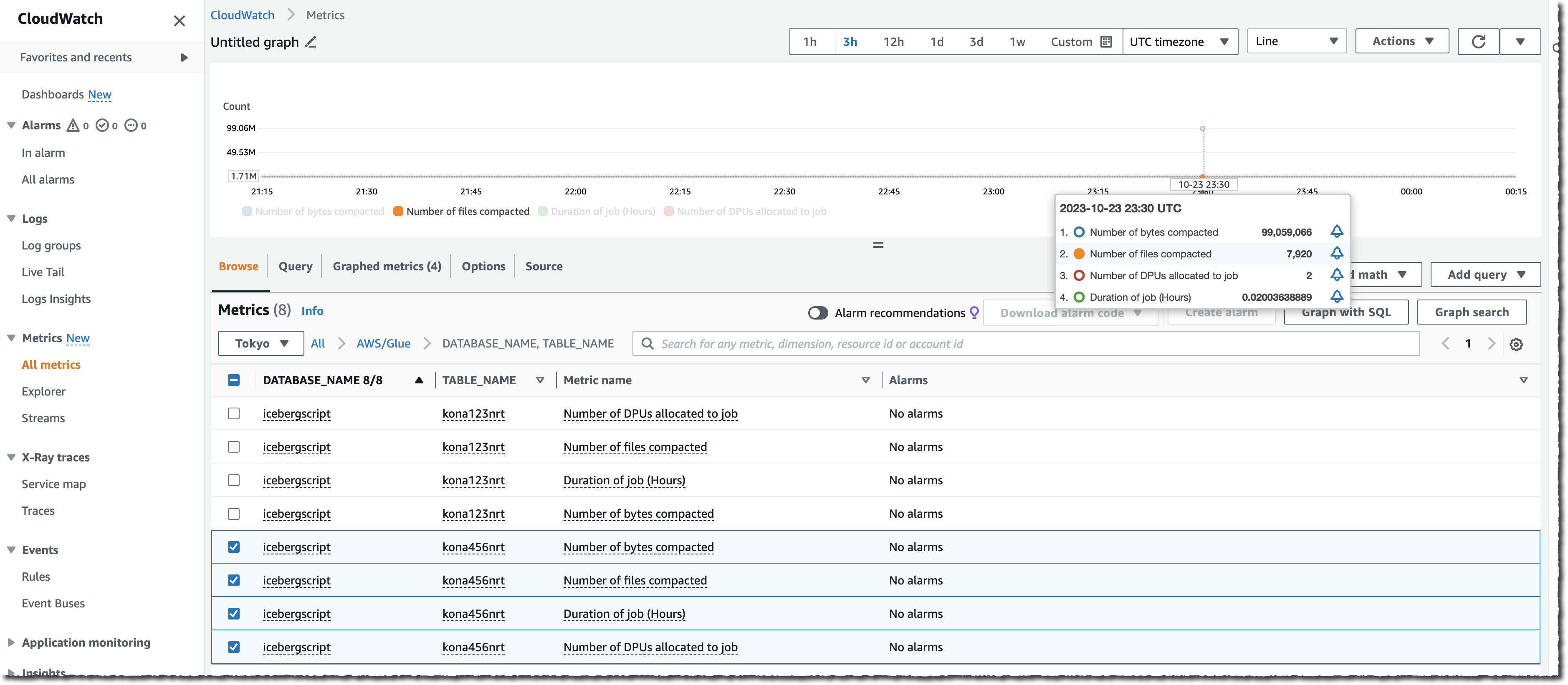Viewport: 1568px width, 685px height.
Task: Close the CloudWatch navigation sidebar
Action: point(179,21)
